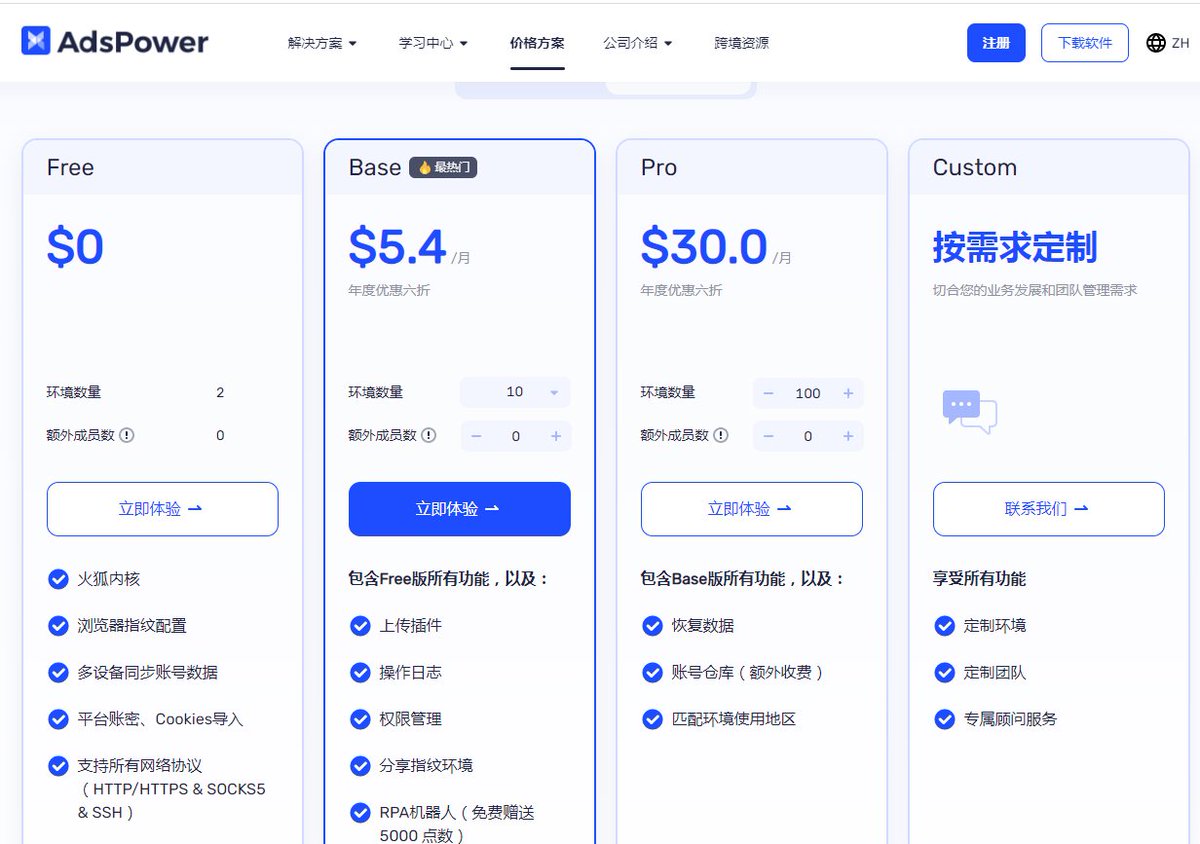The width and height of the screenshot is (1200, 844).
Task: Open the 公司介绍 dropdown menu
Action: [637, 43]
